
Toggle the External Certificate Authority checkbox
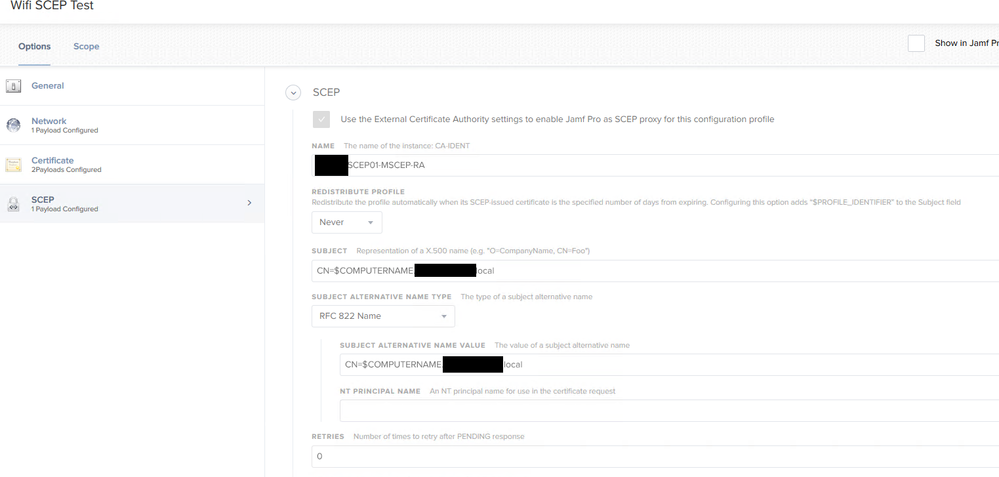click(322, 119)
